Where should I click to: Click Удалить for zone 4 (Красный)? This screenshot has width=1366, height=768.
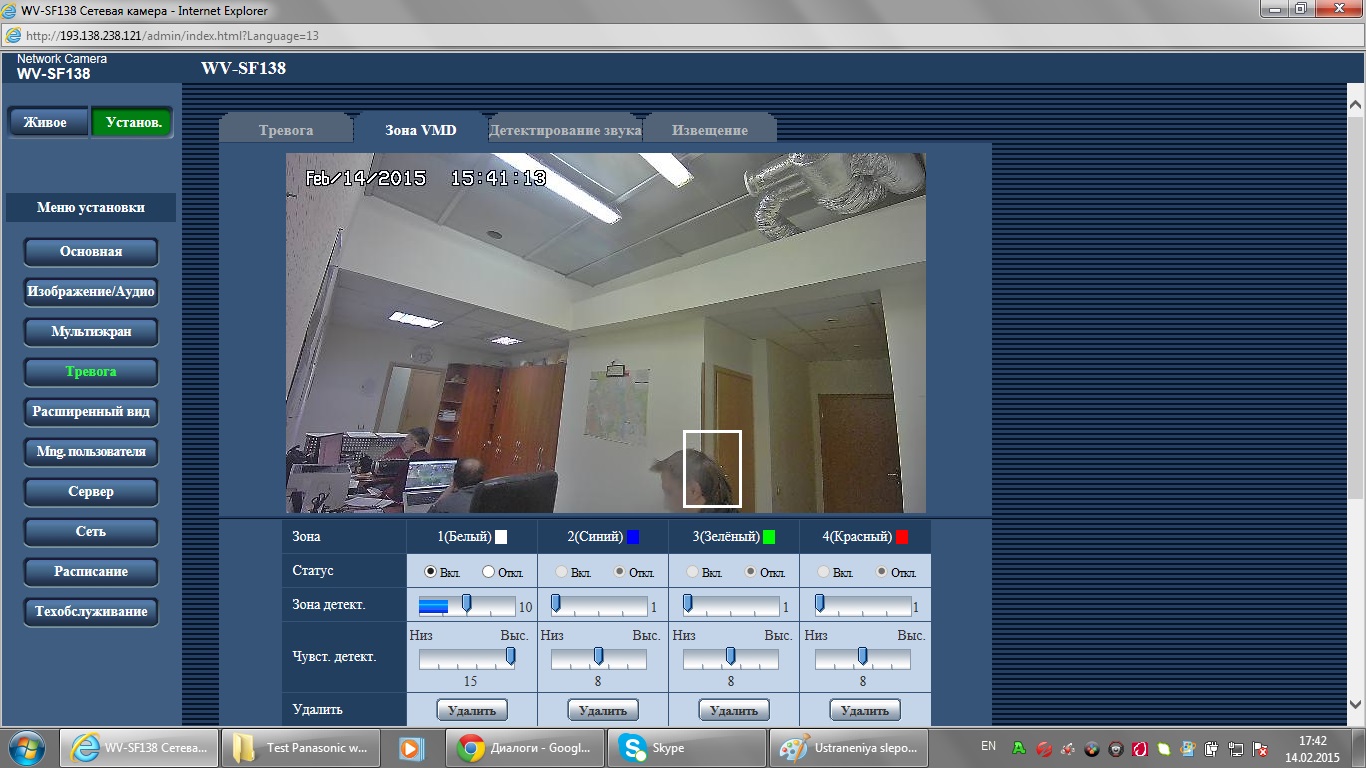click(865, 710)
